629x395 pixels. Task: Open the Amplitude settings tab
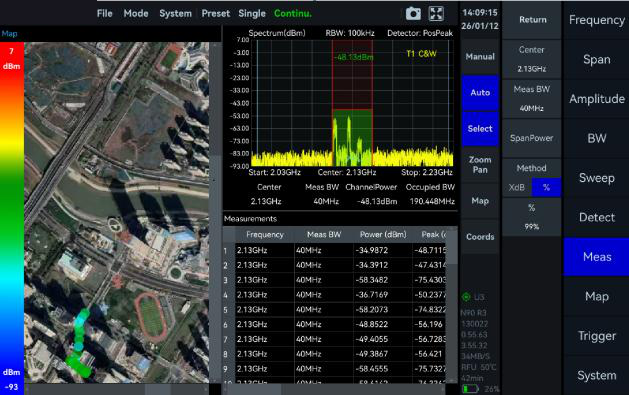coord(597,99)
